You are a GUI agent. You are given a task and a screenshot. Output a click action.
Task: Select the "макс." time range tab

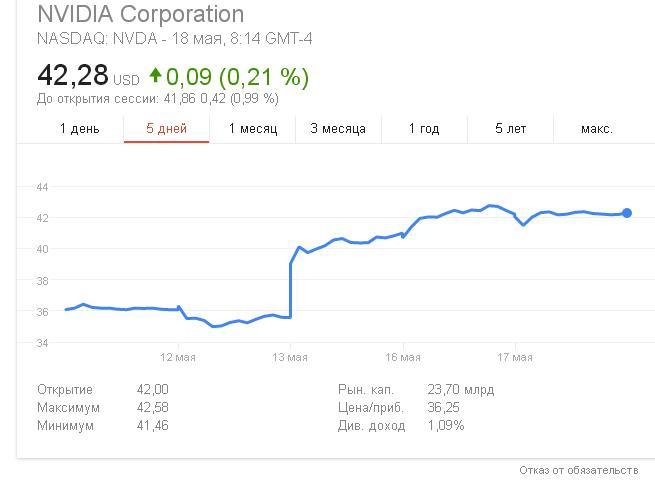click(x=597, y=128)
